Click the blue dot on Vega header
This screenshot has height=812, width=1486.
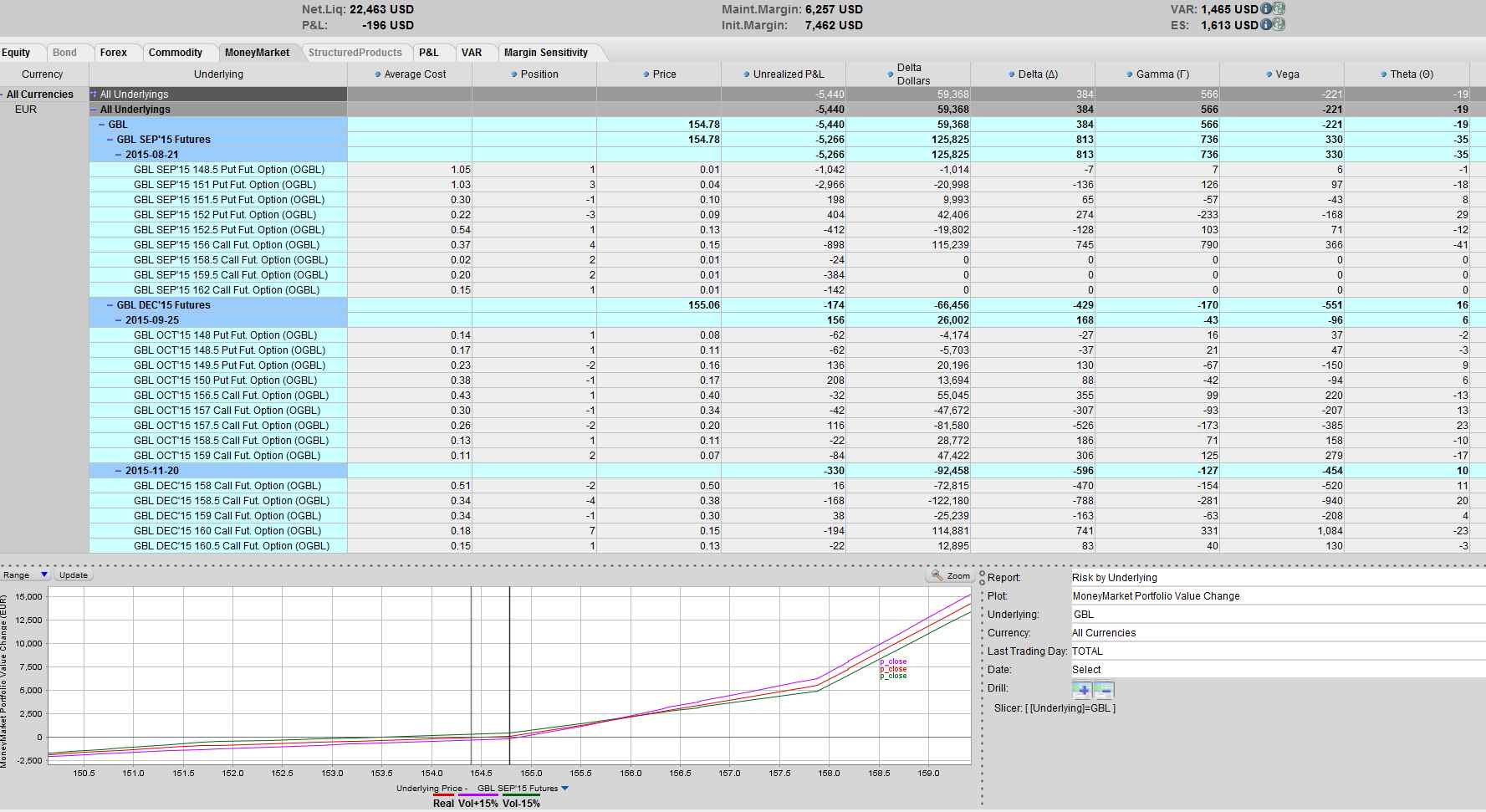tap(1269, 74)
